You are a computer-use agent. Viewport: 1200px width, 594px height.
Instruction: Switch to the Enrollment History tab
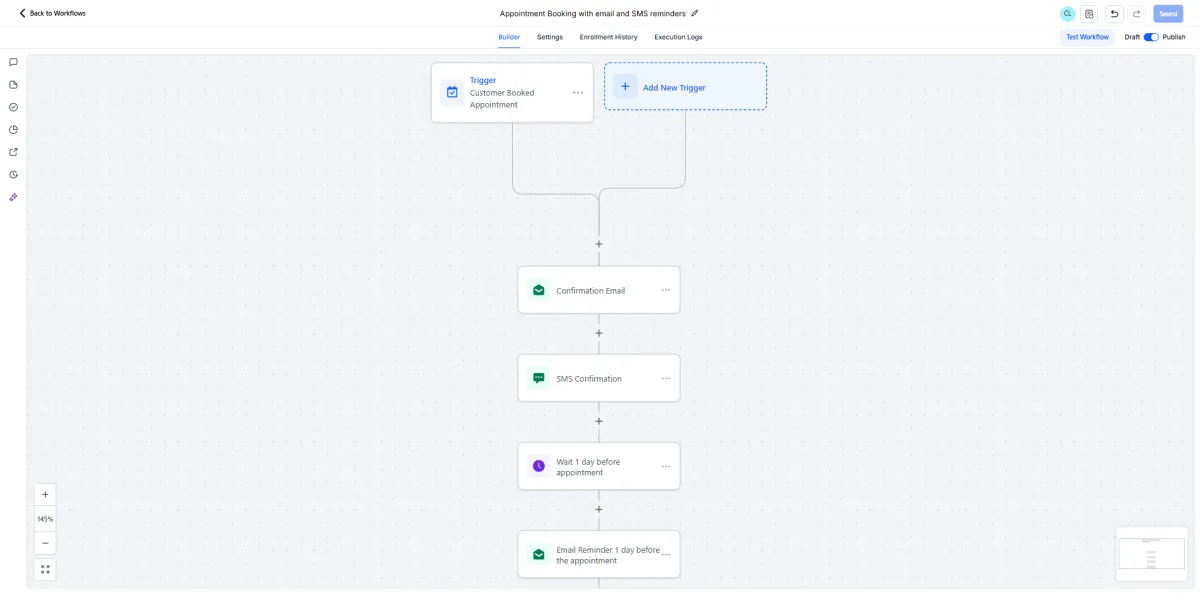(x=608, y=37)
